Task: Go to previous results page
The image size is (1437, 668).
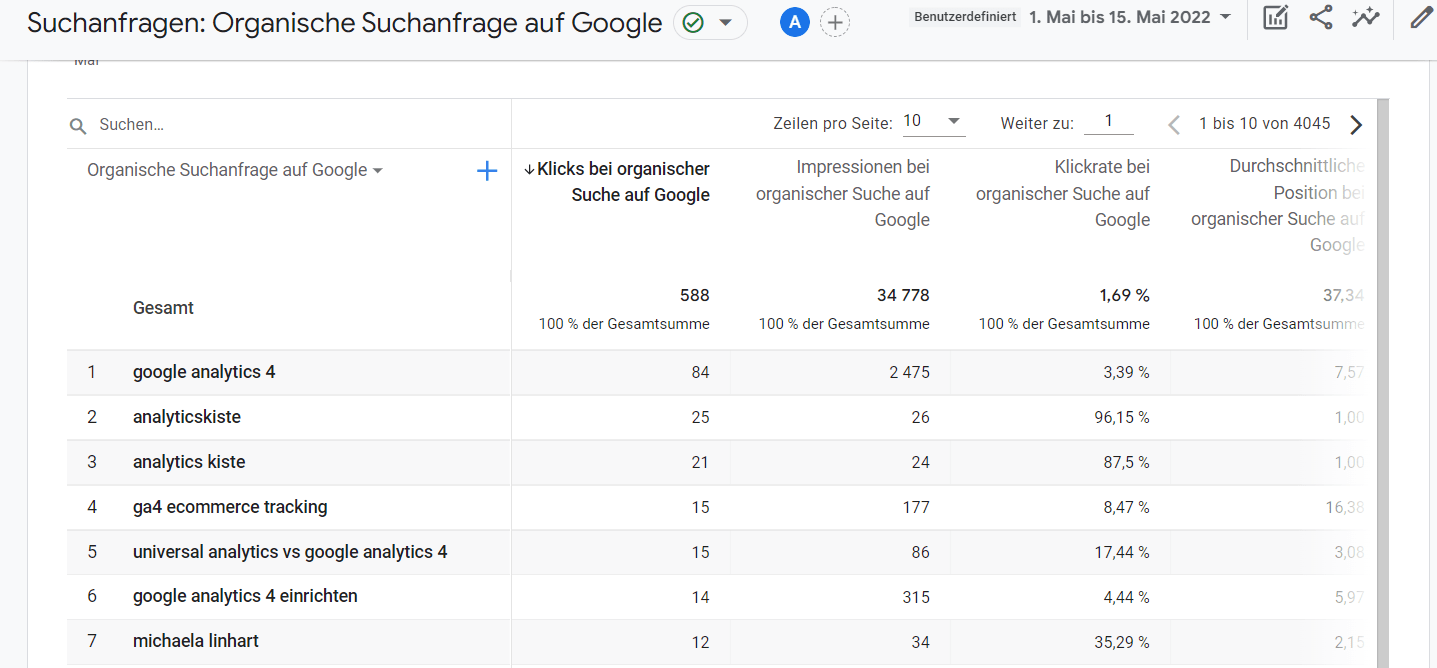Action: click(x=1172, y=124)
